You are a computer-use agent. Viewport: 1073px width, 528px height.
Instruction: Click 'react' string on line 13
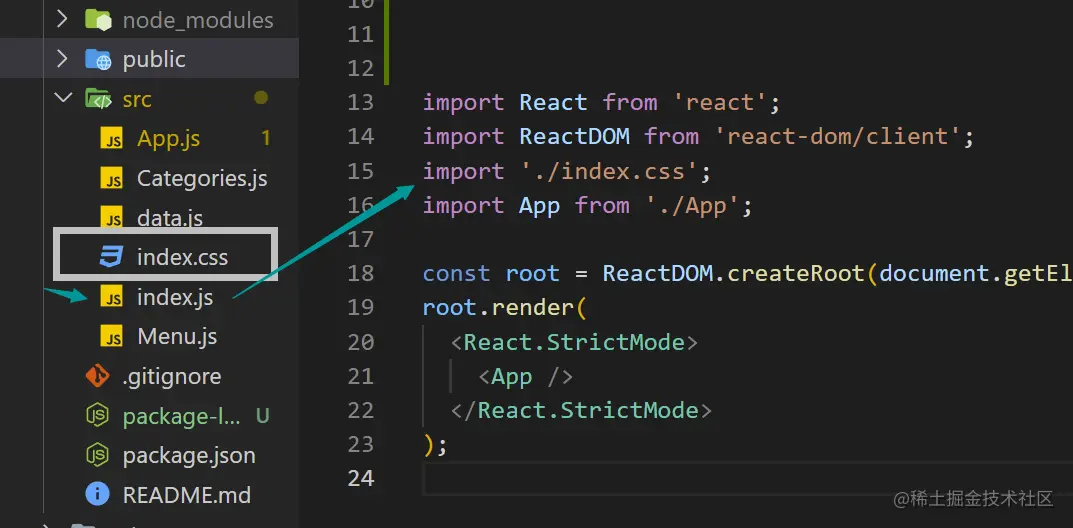tap(719, 103)
